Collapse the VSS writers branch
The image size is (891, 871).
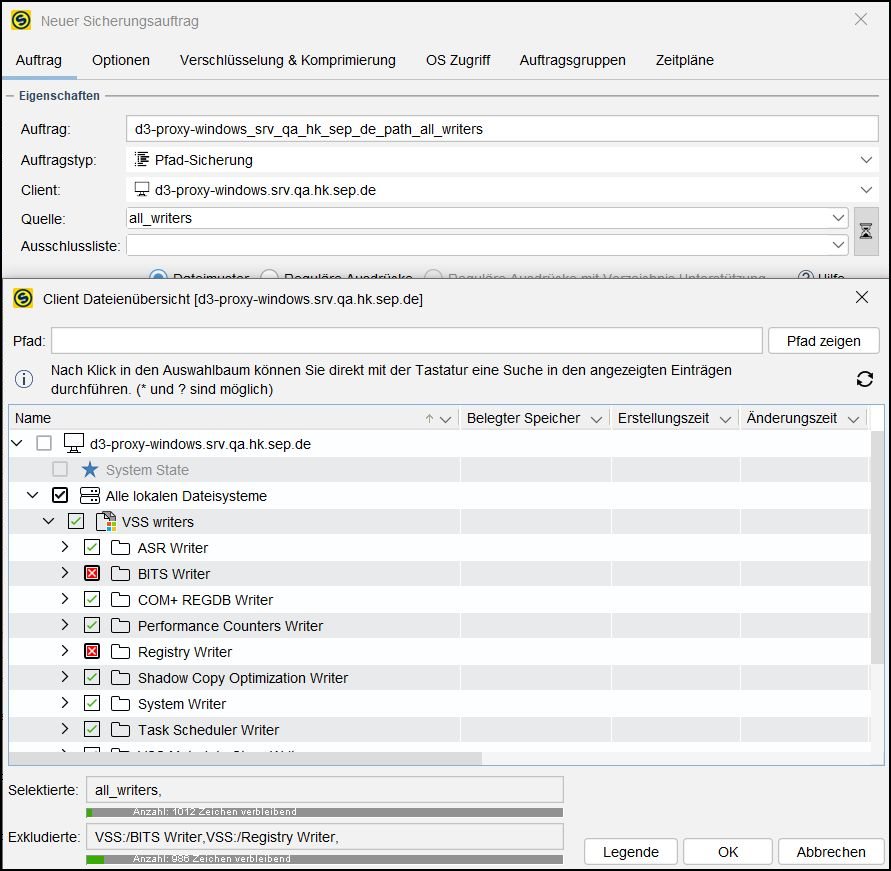coord(48,520)
